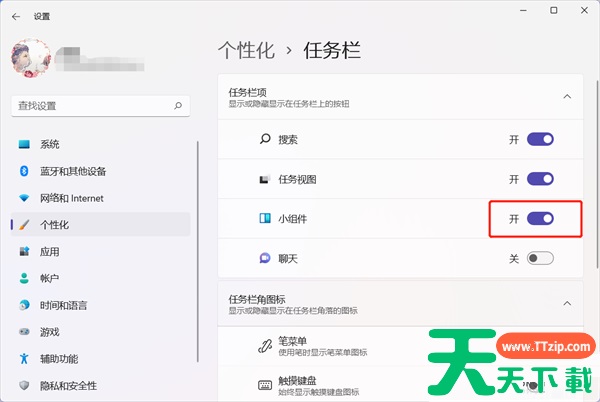Minimize the settings window
The height and width of the screenshot is (402, 600).
[x=523, y=10]
